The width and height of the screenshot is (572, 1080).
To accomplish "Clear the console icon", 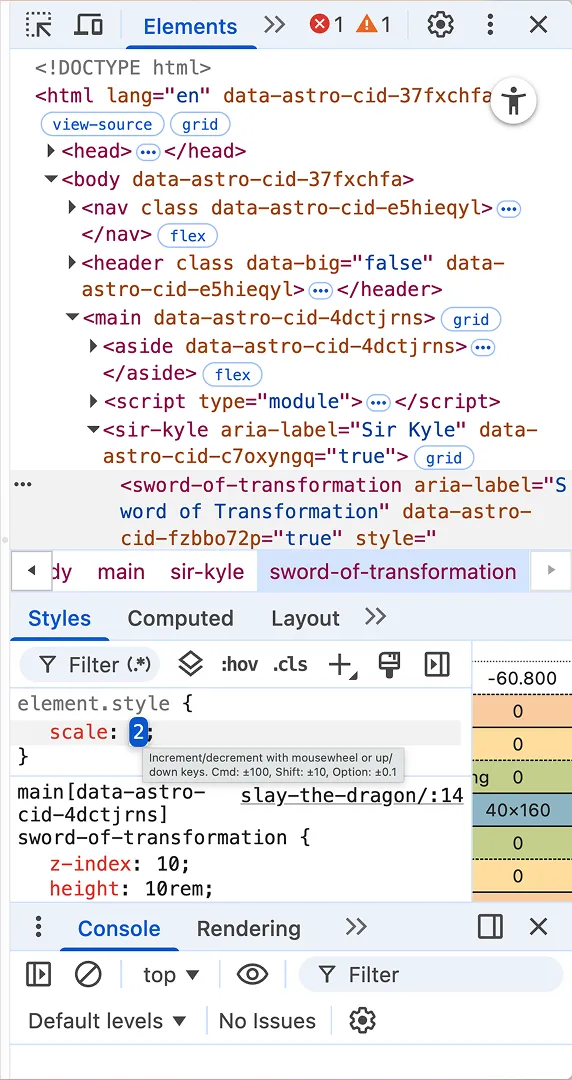I will tap(88, 974).
